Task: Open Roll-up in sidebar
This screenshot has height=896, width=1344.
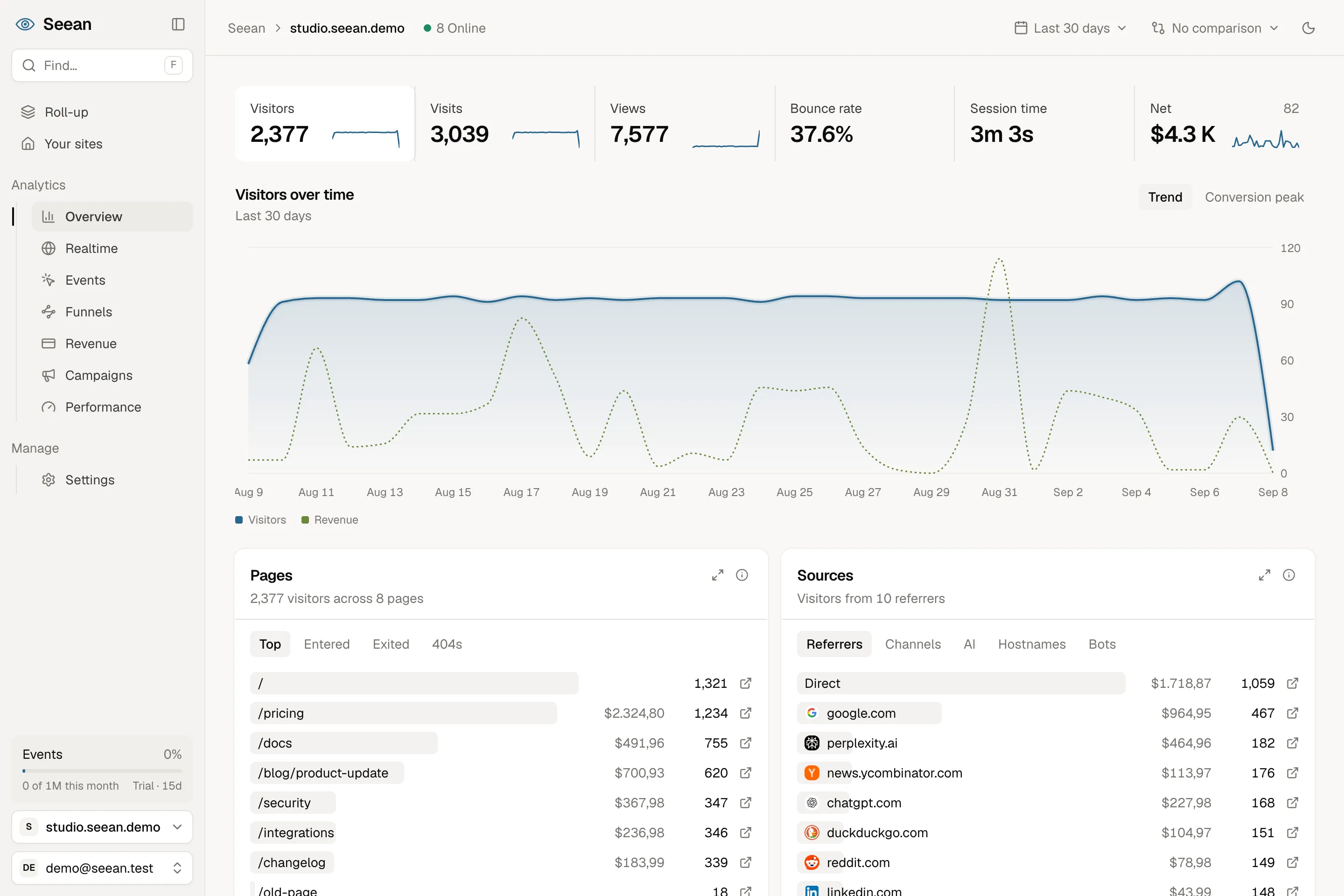Action: pos(102,112)
